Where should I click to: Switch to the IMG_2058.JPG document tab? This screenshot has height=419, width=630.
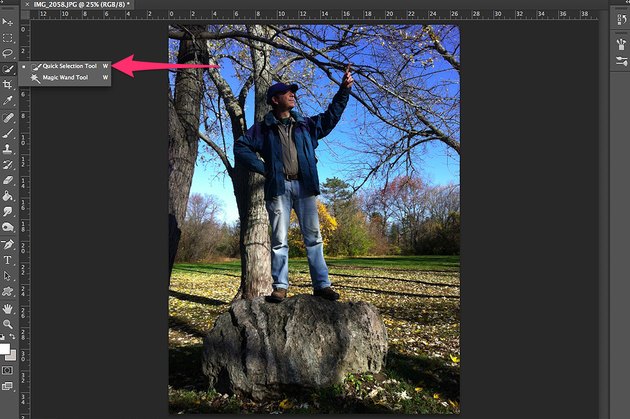(78, 4)
